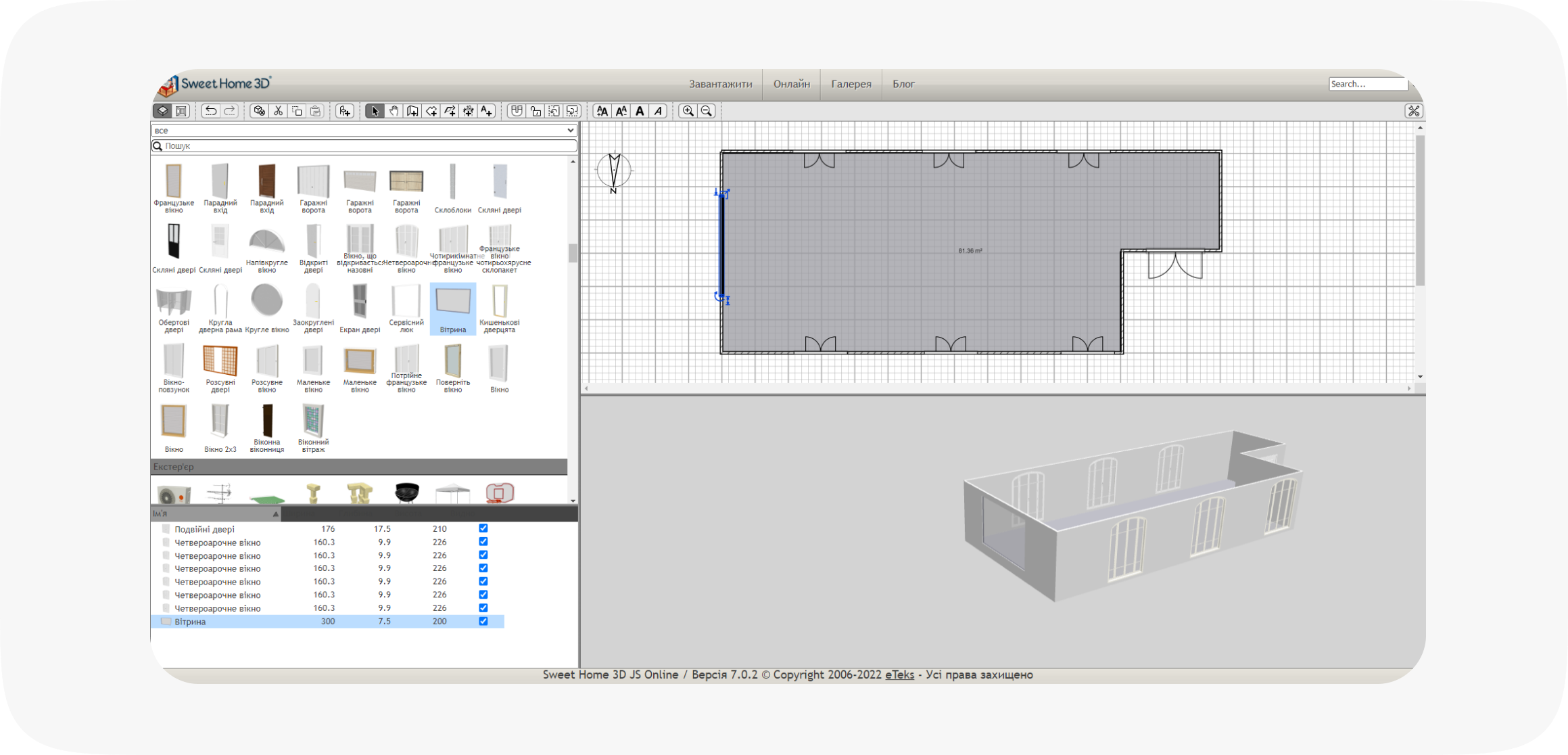This screenshot has width=1568, height=755.
Task: Select the pan hand tool
Action: pyautogui.click(x=394, y=111)
